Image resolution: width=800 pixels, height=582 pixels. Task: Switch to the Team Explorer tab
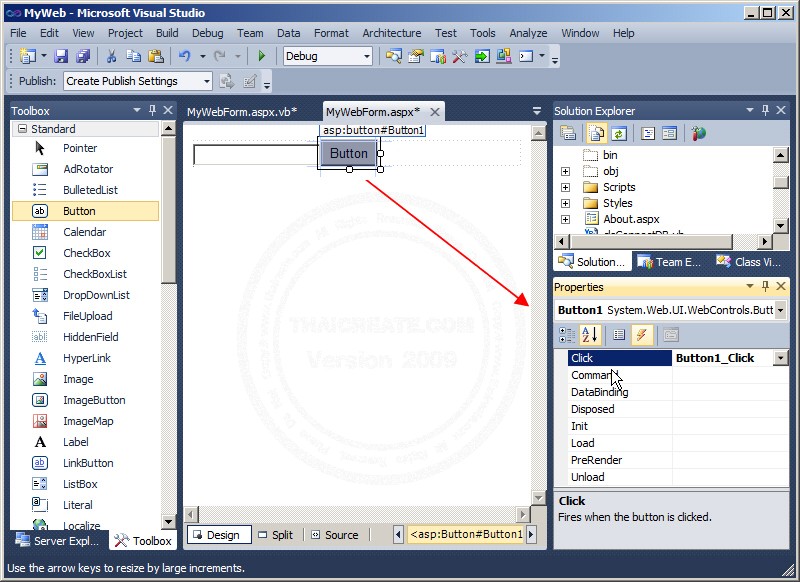pos(668,262)
